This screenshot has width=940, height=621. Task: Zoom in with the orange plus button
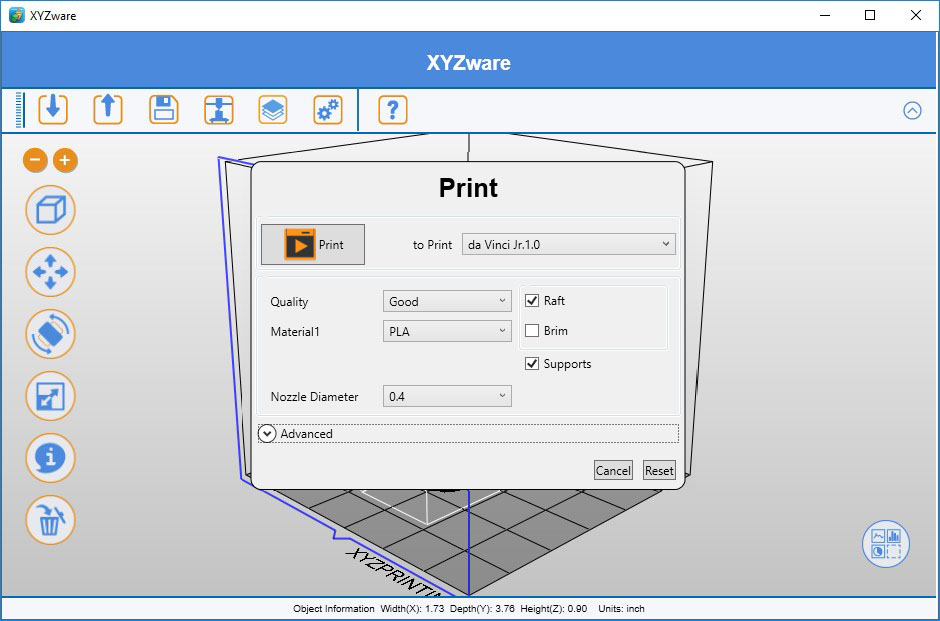(65, 160)
